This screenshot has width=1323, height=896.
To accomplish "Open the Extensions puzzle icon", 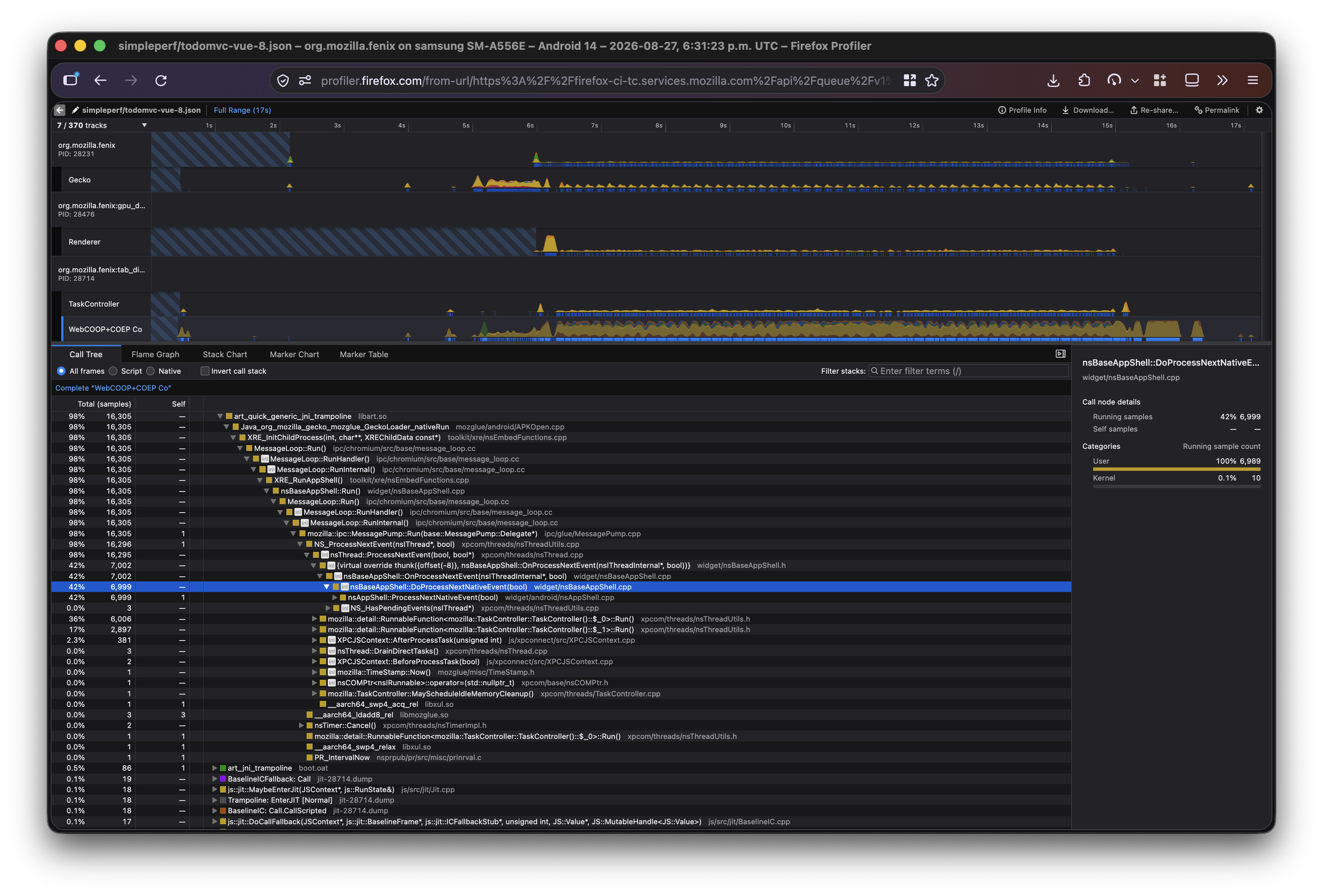I will [1084, 81].
